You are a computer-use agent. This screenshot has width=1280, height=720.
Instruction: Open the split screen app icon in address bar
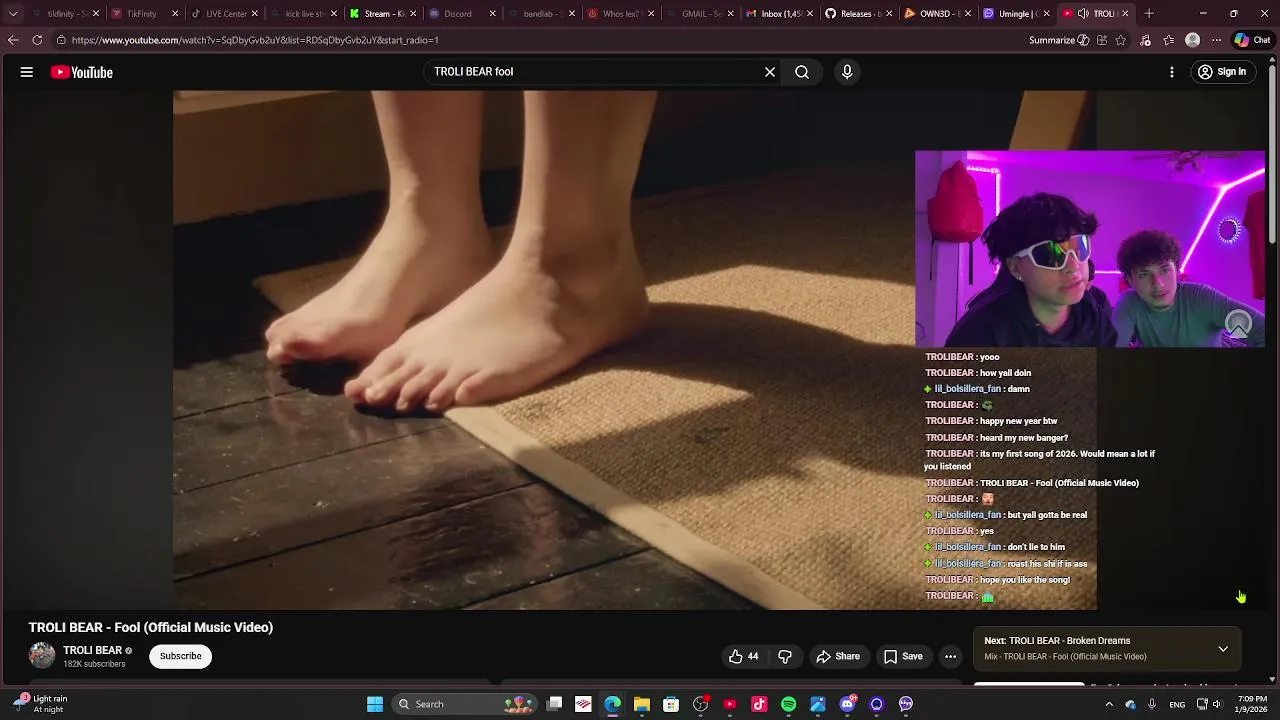pos(1102,40)
